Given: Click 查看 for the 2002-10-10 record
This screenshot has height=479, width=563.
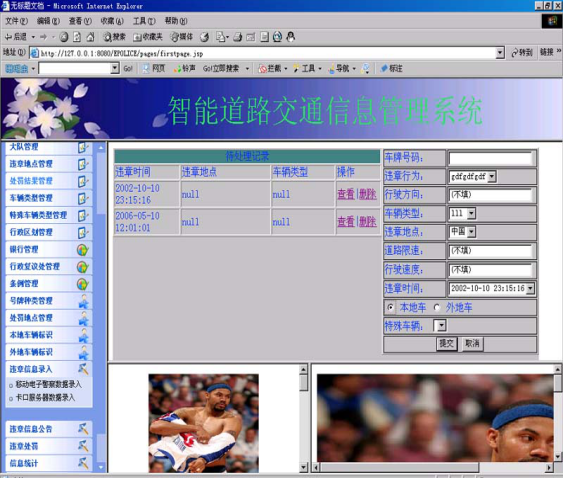Looking at the screenshot, I should coord(346,194).
